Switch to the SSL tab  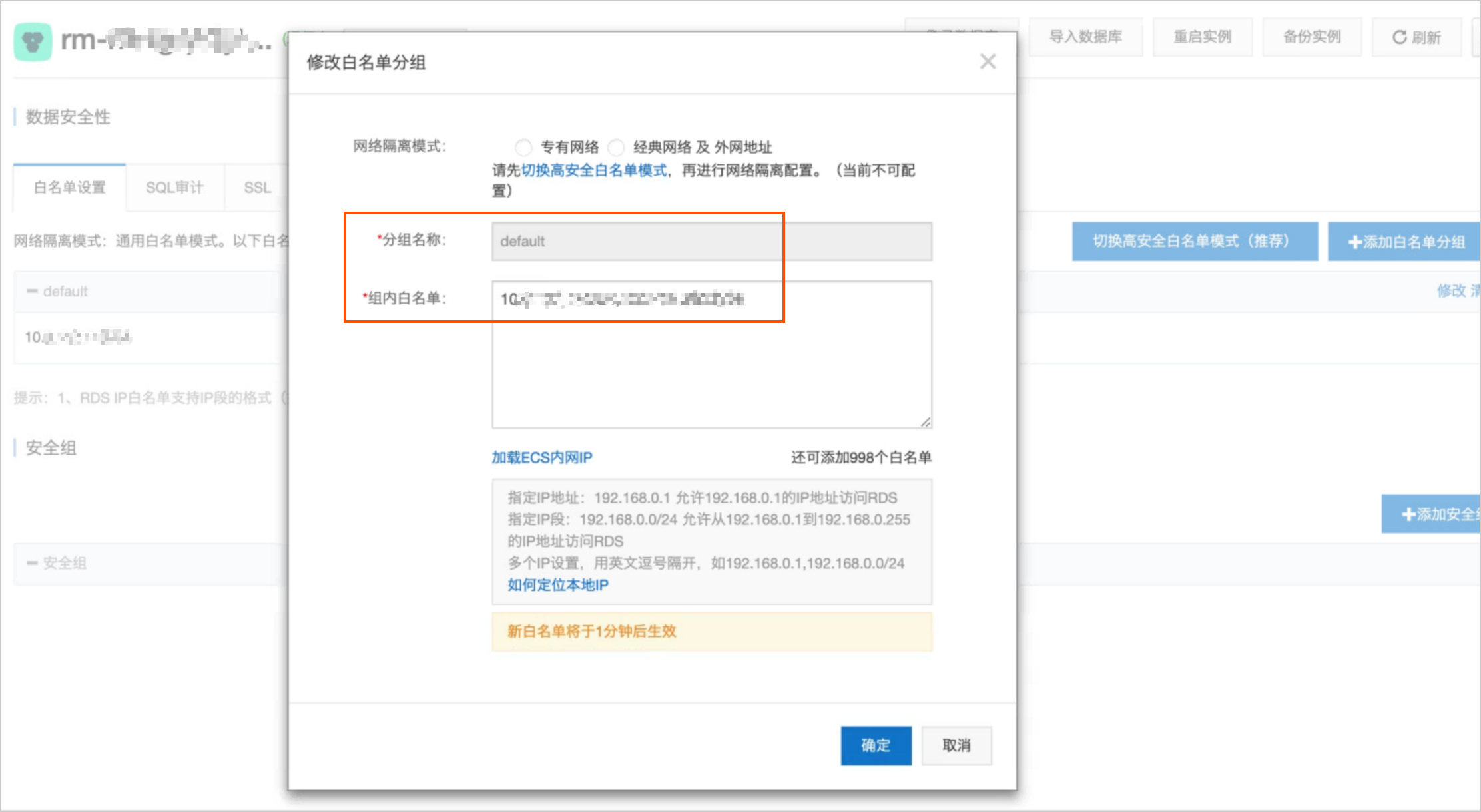pyautogui.click(x=257, y=188)
